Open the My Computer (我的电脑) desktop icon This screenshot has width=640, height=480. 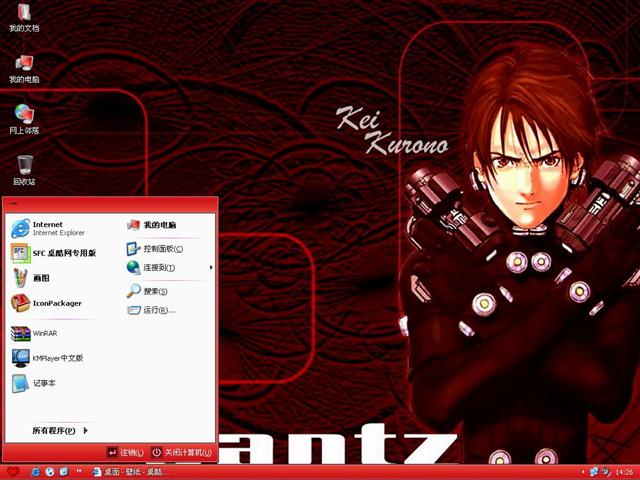[23, 67]
